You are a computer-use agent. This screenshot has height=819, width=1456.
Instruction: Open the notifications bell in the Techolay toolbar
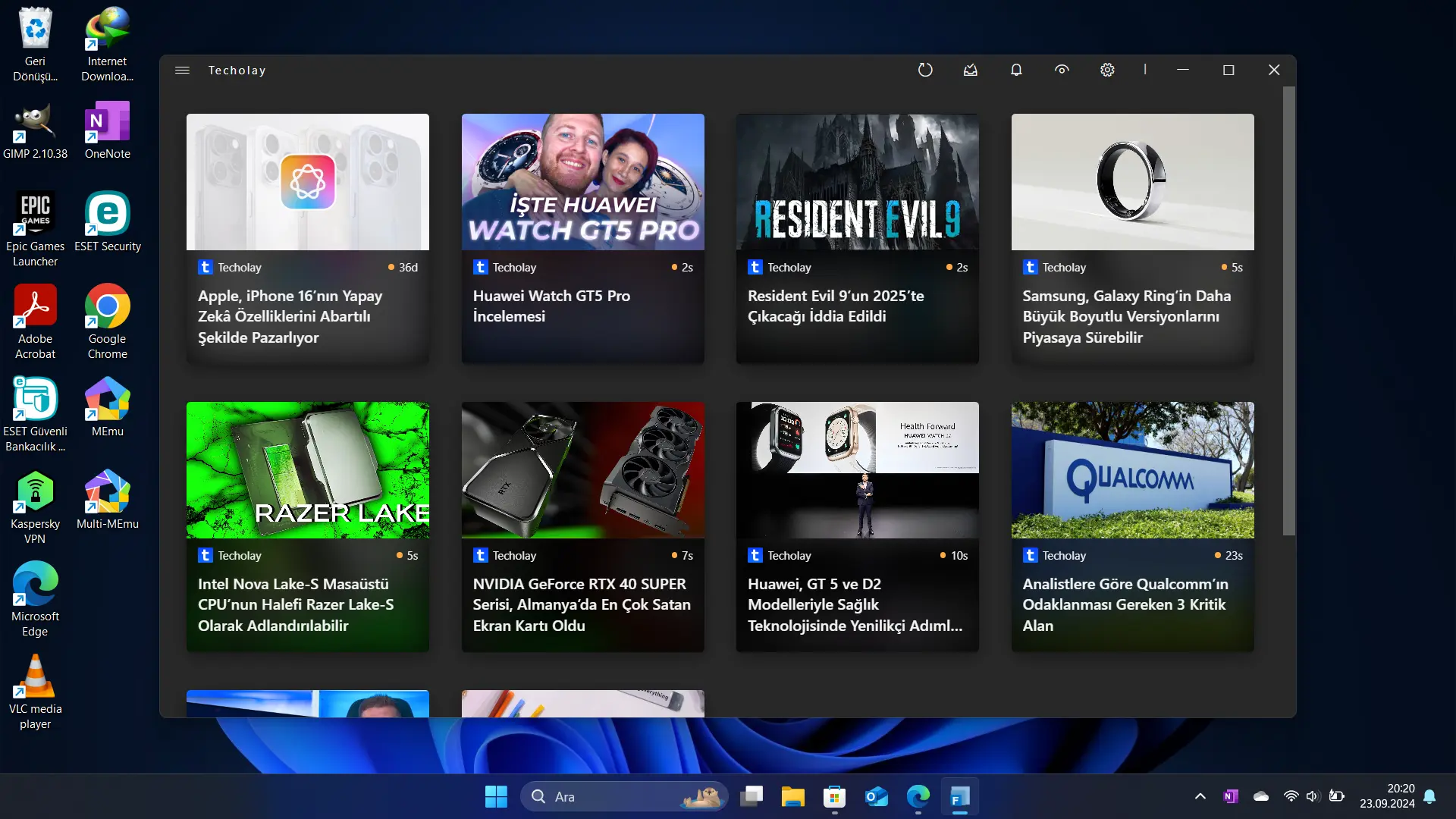click(x=1016, y=70)
